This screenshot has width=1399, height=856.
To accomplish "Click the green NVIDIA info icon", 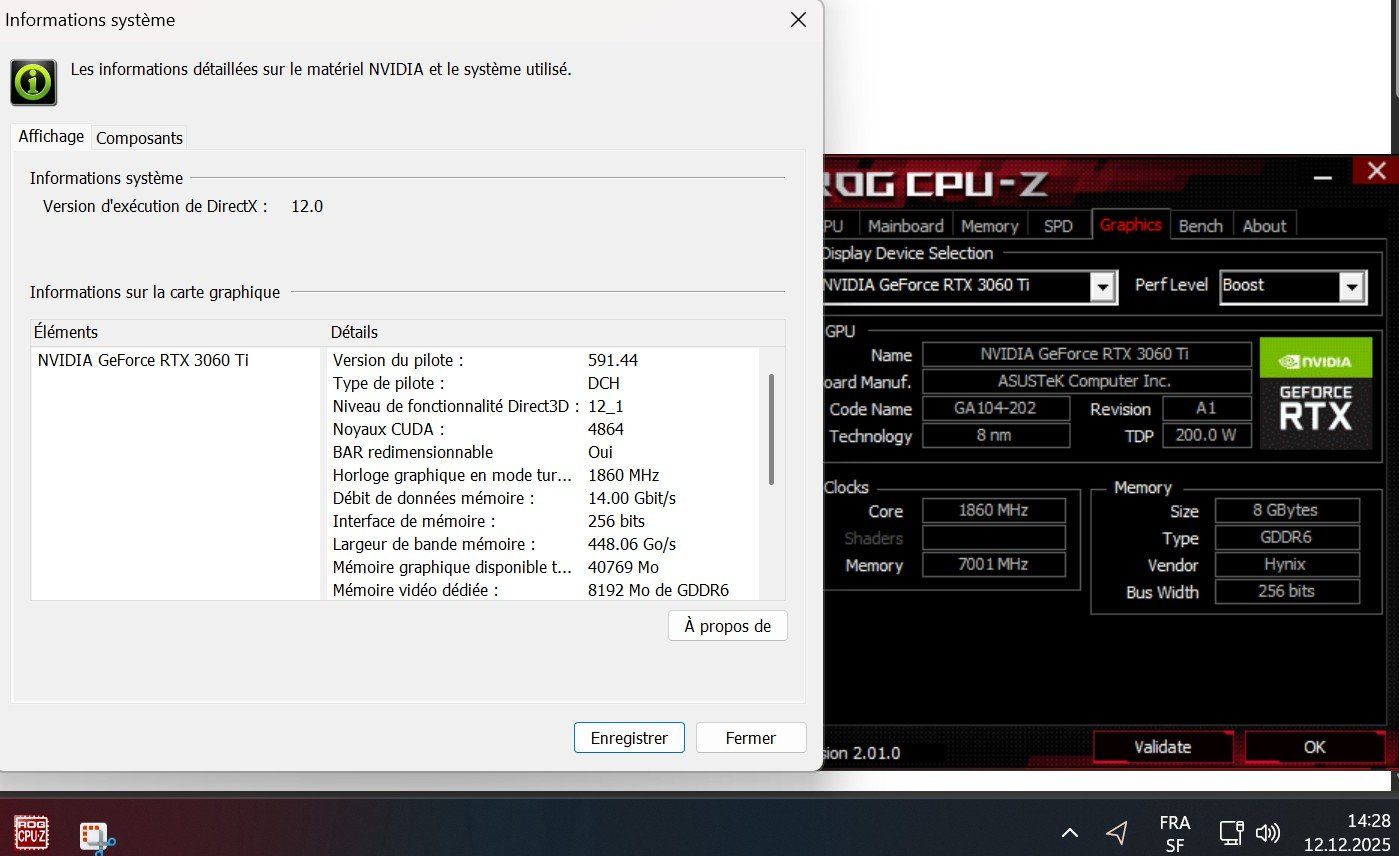I will pos(33,82).
